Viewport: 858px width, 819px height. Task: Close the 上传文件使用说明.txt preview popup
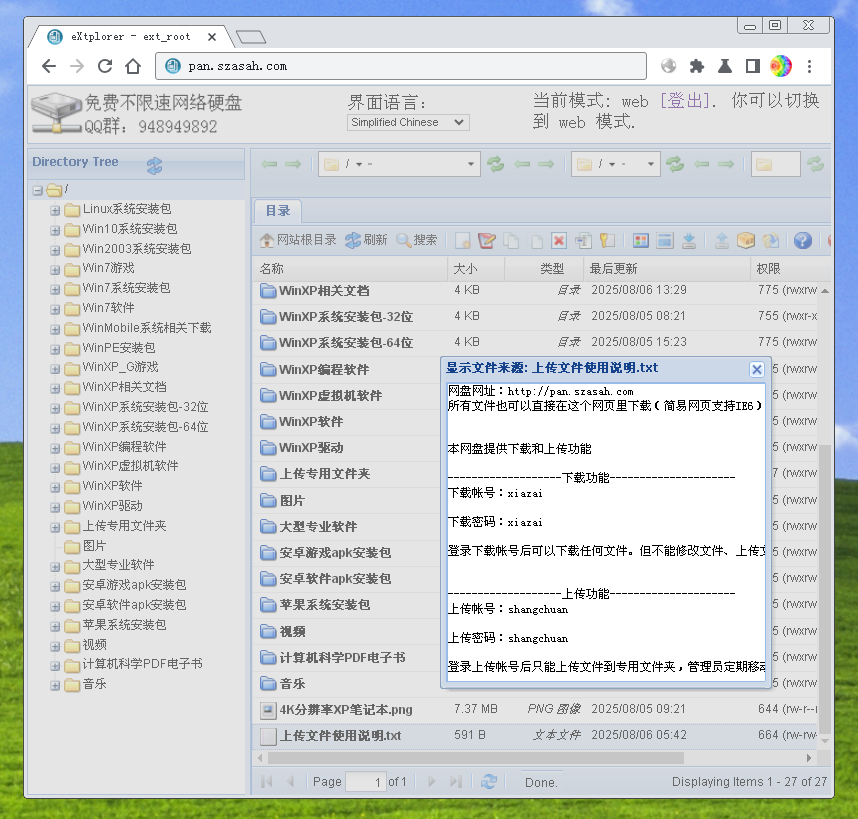tap(757, 370)
